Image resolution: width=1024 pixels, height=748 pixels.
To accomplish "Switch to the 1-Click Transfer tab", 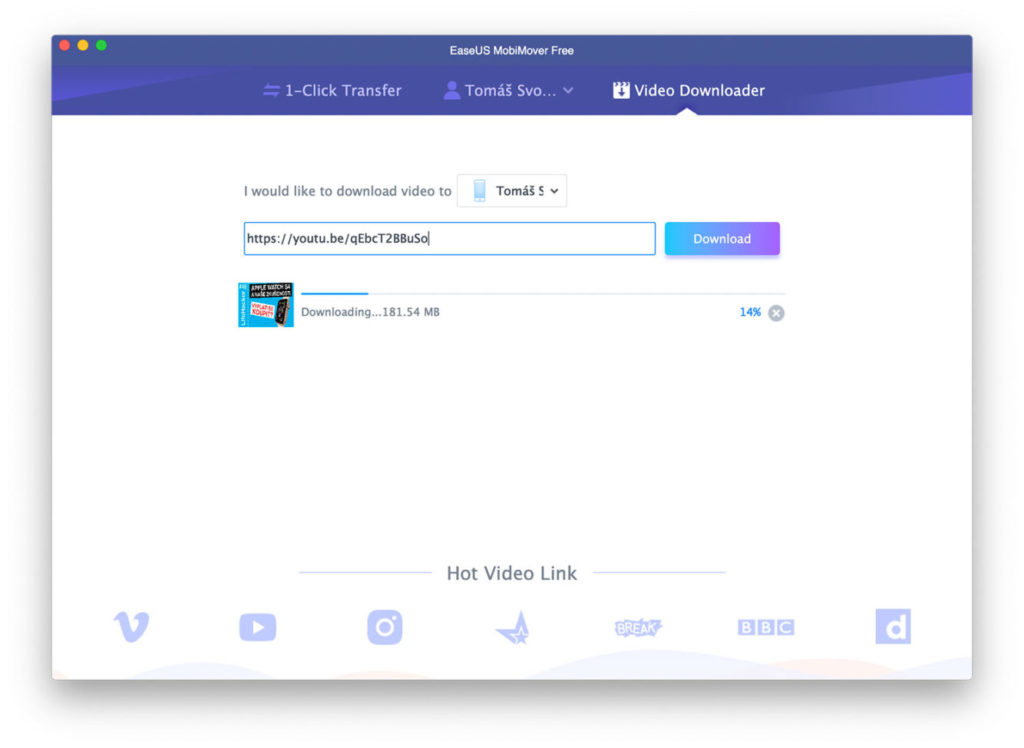I will [x=332, y=90].
